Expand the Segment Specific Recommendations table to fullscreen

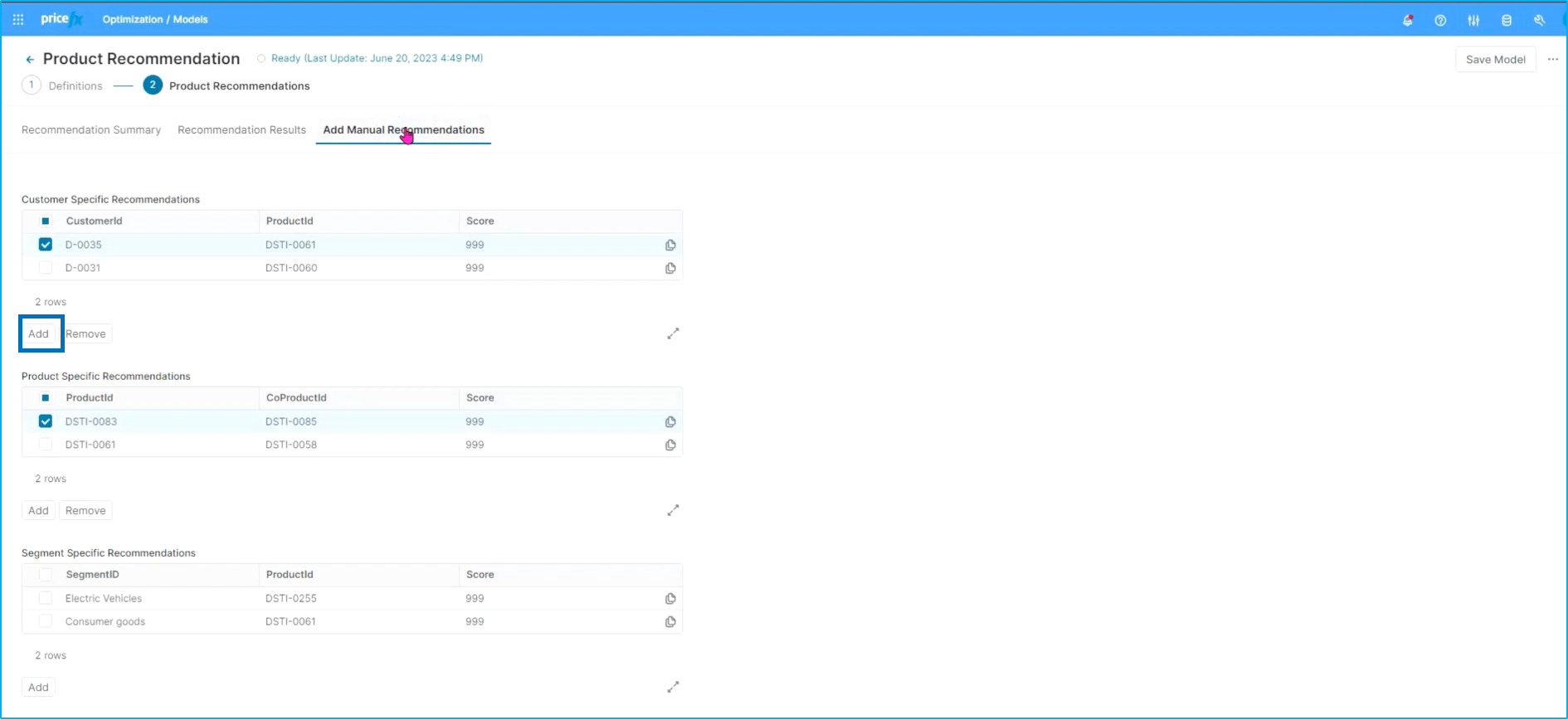coord(673,687)
